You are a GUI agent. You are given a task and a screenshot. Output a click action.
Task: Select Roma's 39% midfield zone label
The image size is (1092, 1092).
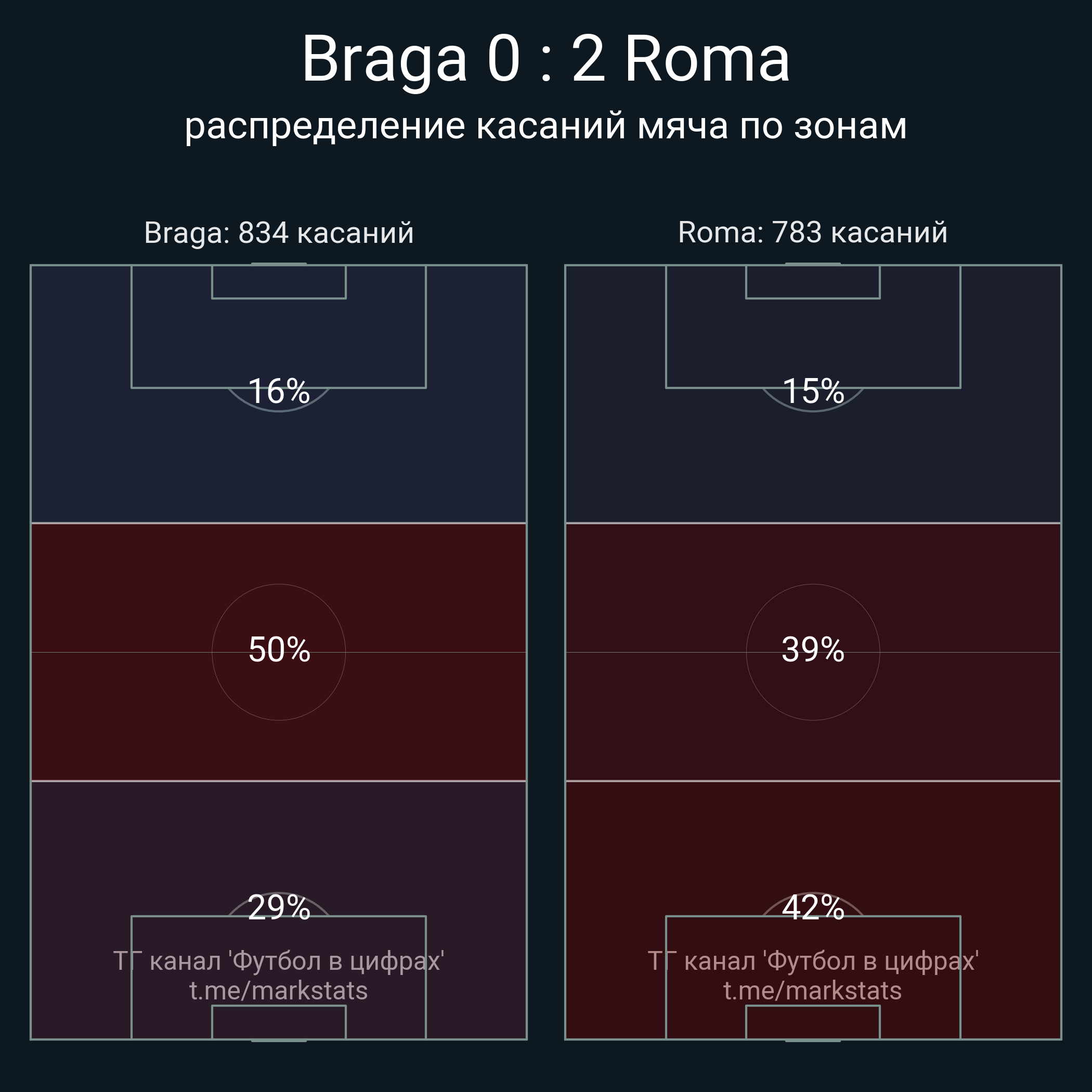click(813, 649)
